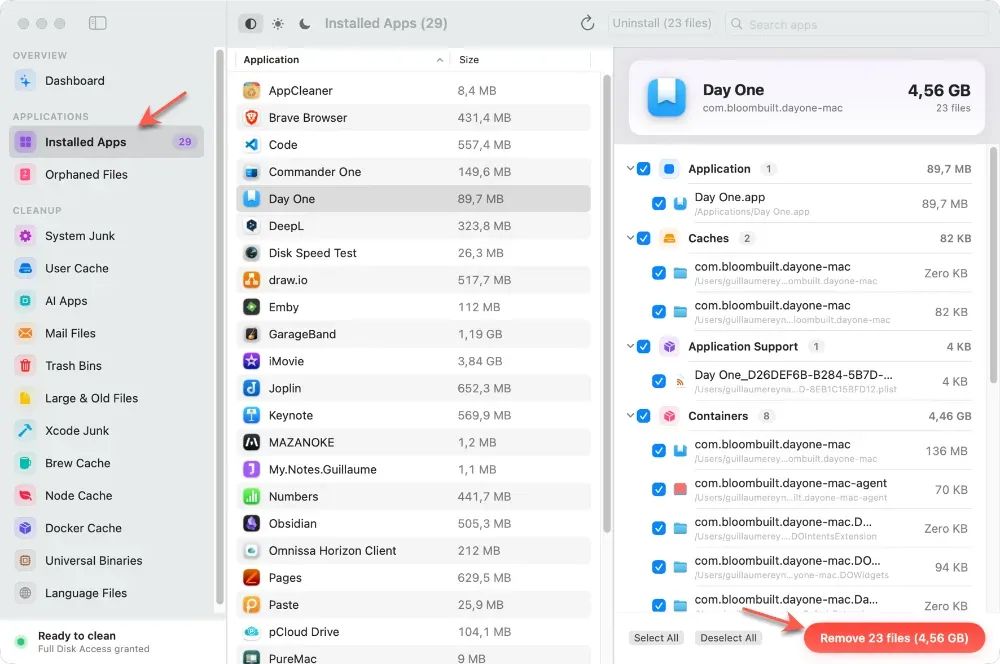Screen dimensions: 1000x664
Task: Uncheck the dayone-mac-agent container checkbox
Action: [659, 490]
